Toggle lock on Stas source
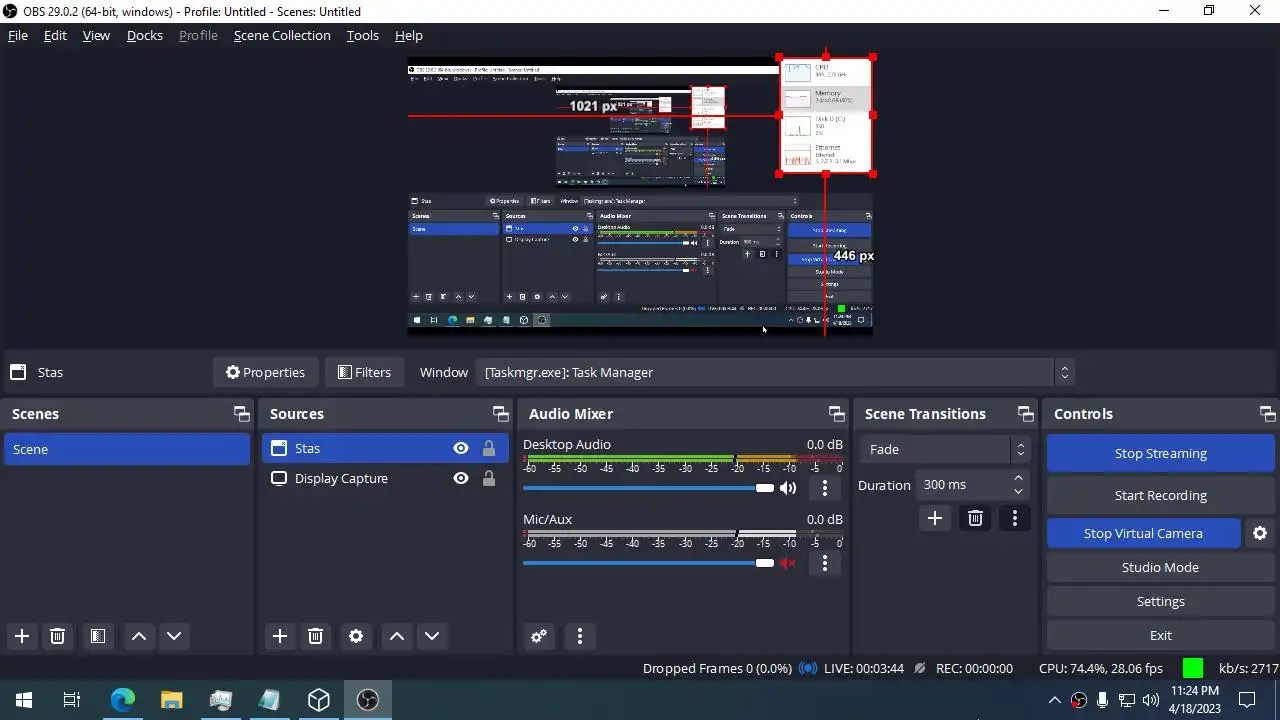Viewport: 1280px width, 720px height. 489,448
